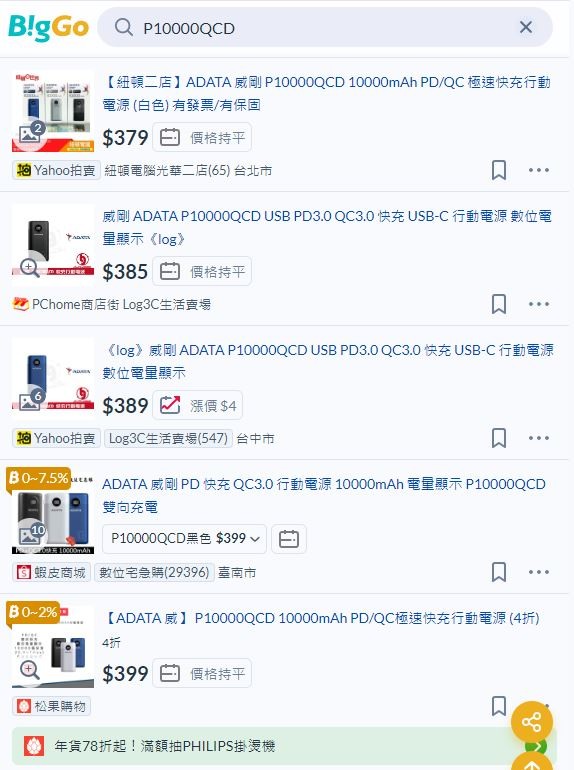Screen dimensions: 574x770
Task: Select the Yahoo拍賣 store tag on first listing
Action: point(56,170)
